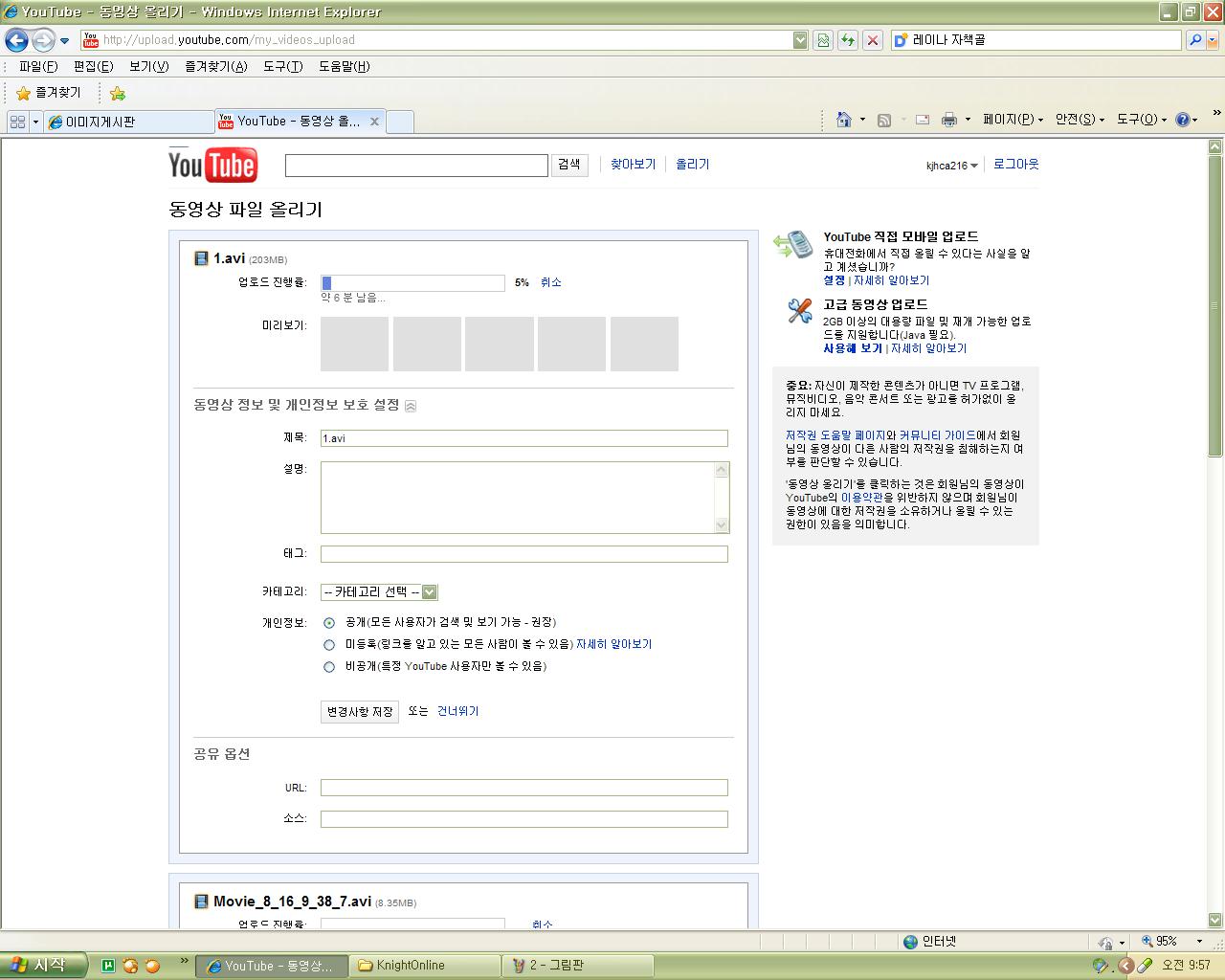
Task: Open the 페이지(P) command bar dropdown
Action: 1013,120
